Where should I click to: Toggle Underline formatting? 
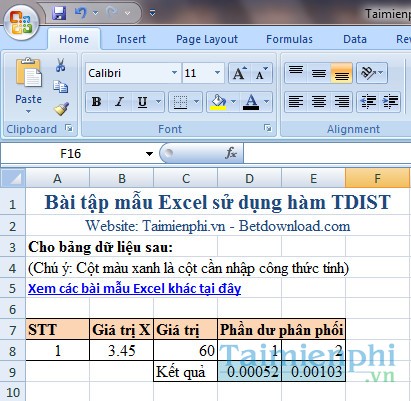[143, 102]
